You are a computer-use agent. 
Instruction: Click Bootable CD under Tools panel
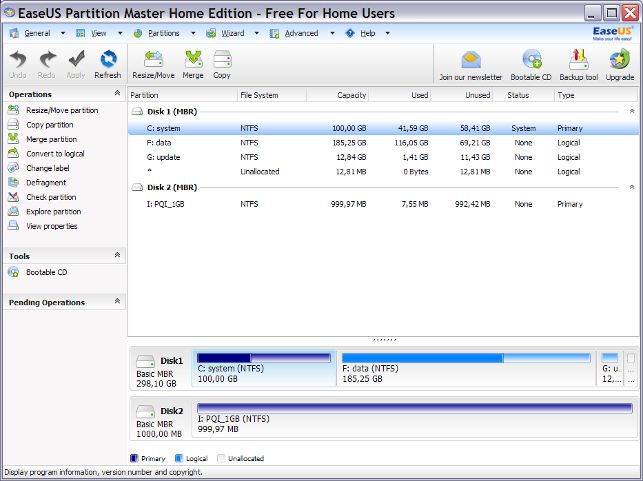46,272
